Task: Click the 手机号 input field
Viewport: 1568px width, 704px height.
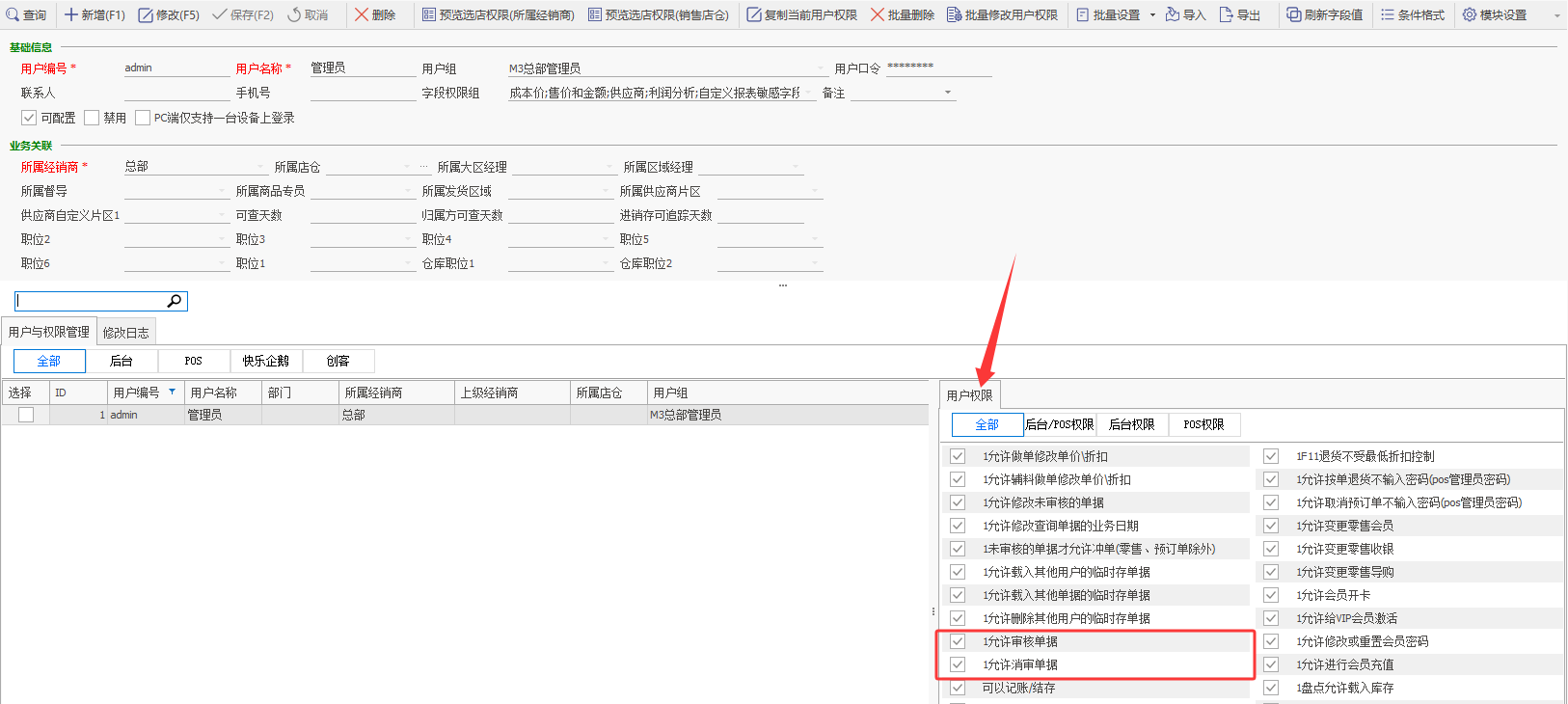Action: click(x=363, y=93)
